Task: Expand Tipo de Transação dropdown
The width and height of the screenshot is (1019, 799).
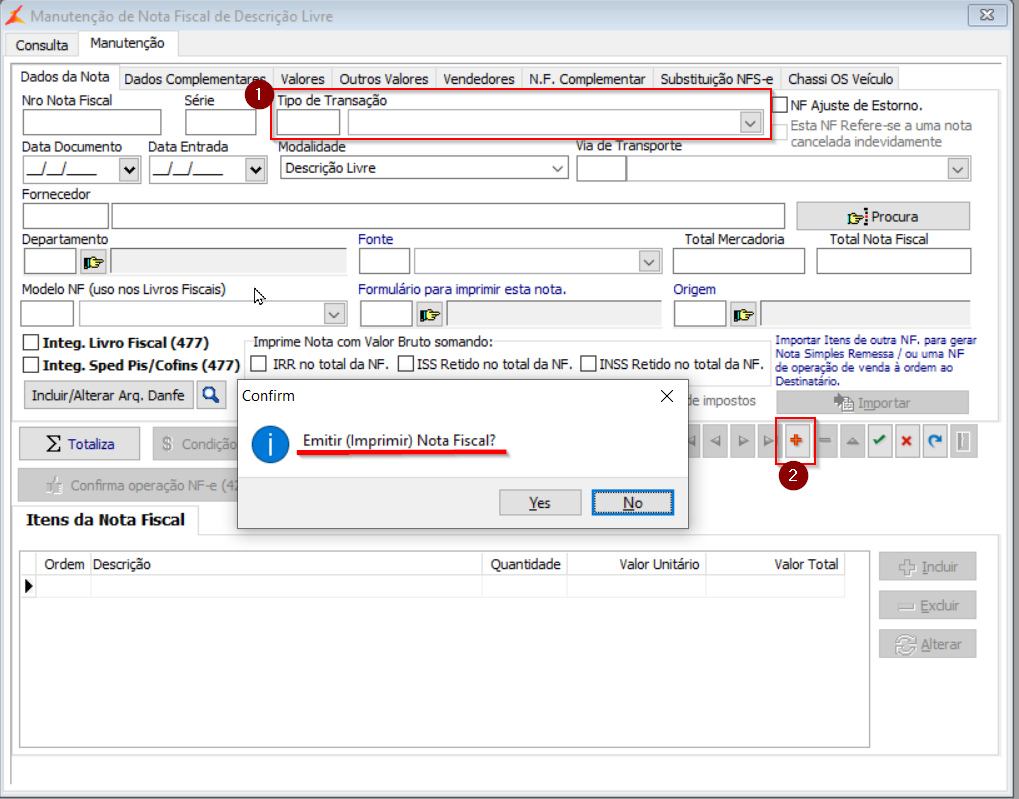Action: (x=751, y=122)
